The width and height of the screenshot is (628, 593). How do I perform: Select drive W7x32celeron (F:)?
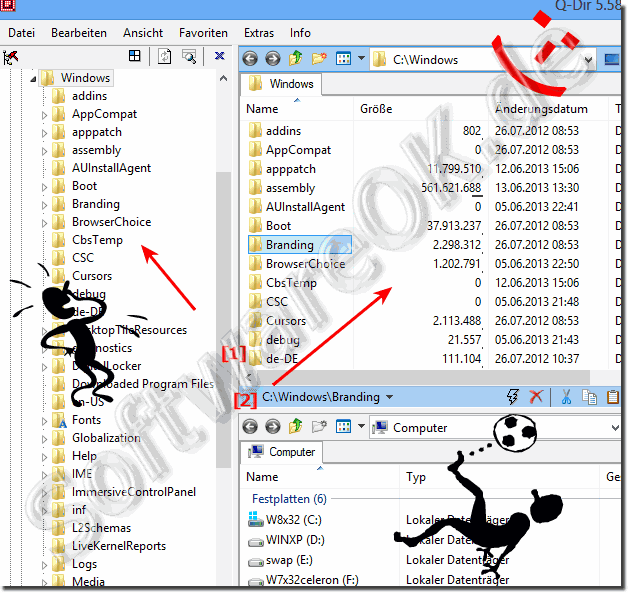[303, 580]
